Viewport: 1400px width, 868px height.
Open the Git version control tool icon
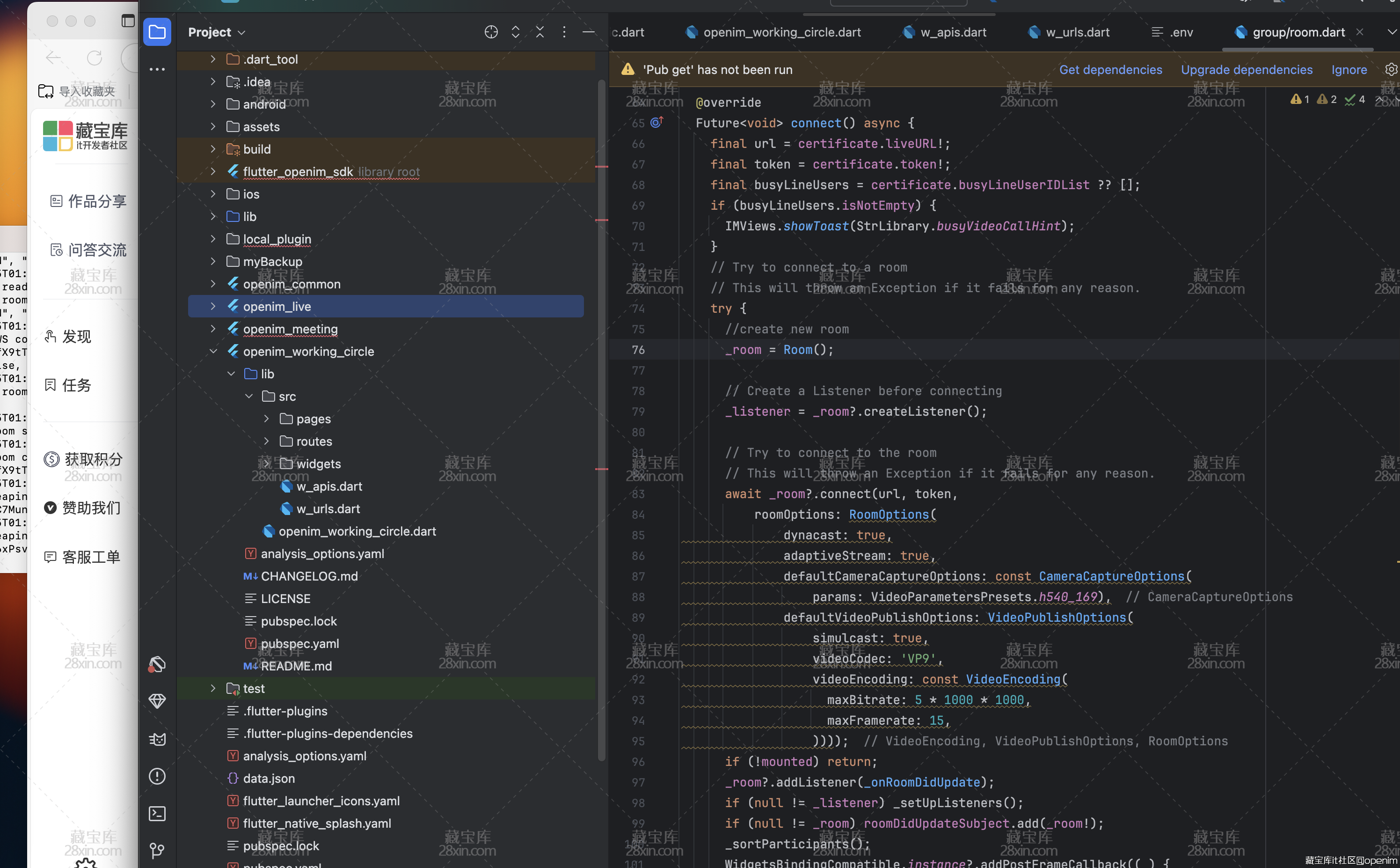coord(157,850)
